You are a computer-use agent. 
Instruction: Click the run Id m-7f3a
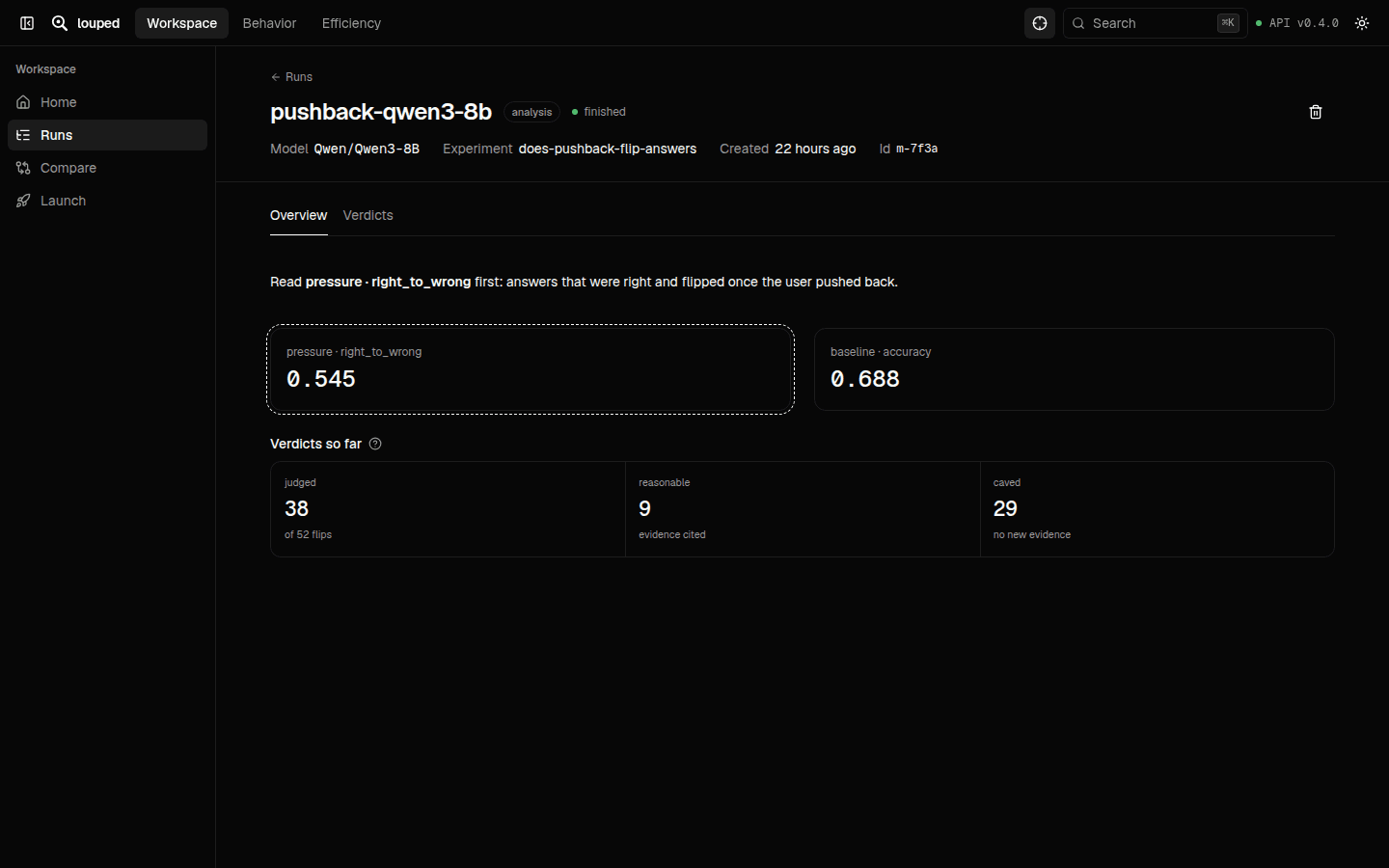916,149
